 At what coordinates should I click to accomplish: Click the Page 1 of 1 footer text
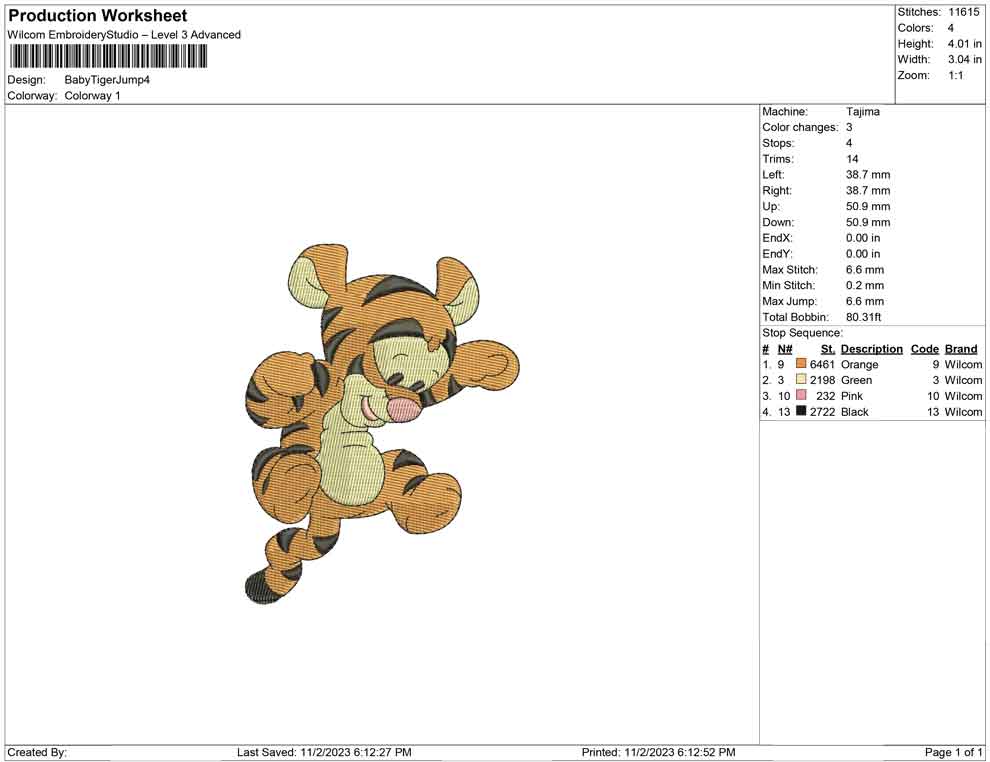click(953, 752)
